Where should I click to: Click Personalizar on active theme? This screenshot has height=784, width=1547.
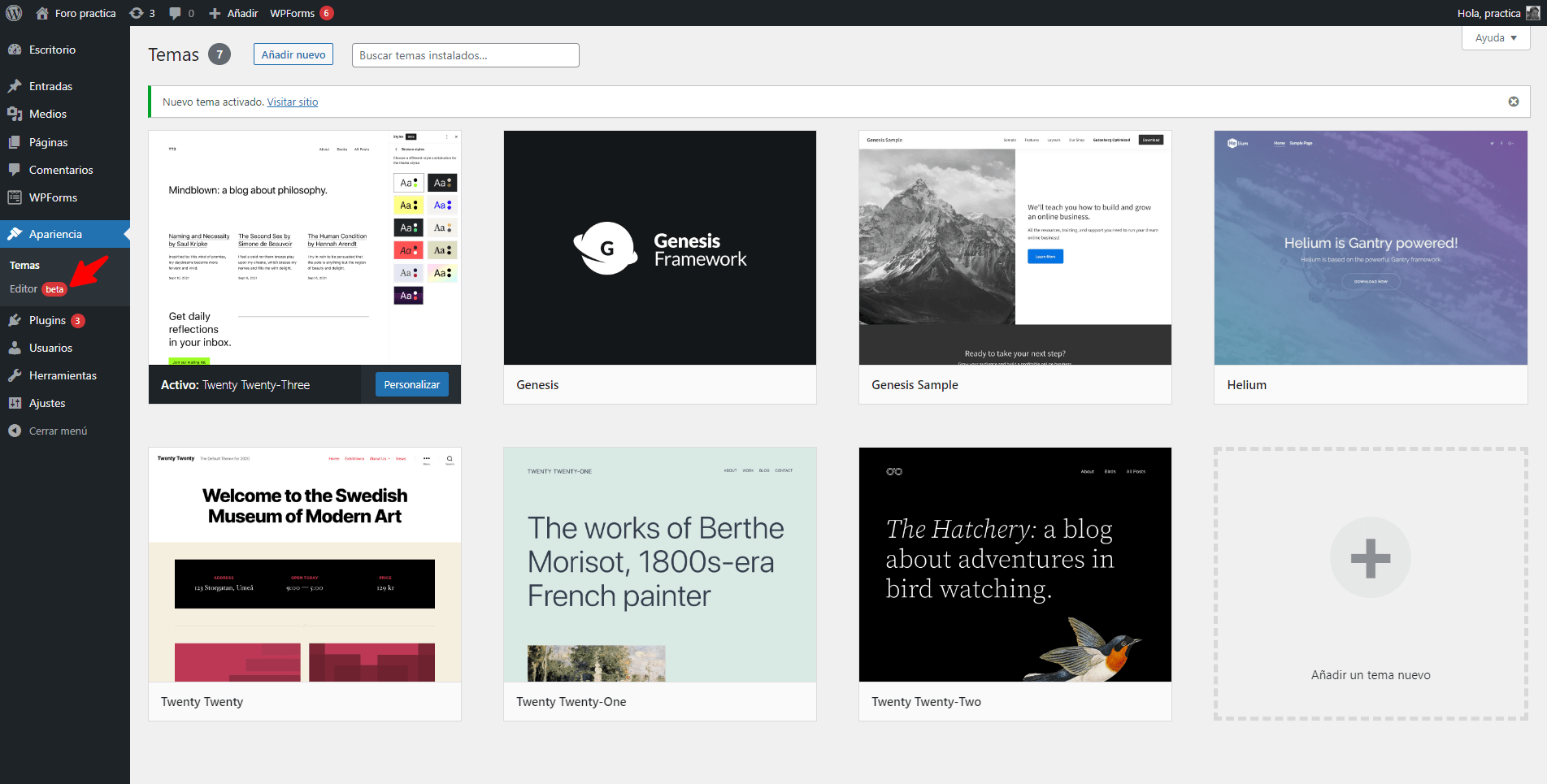pyautogui.click(x=412, y=384)
